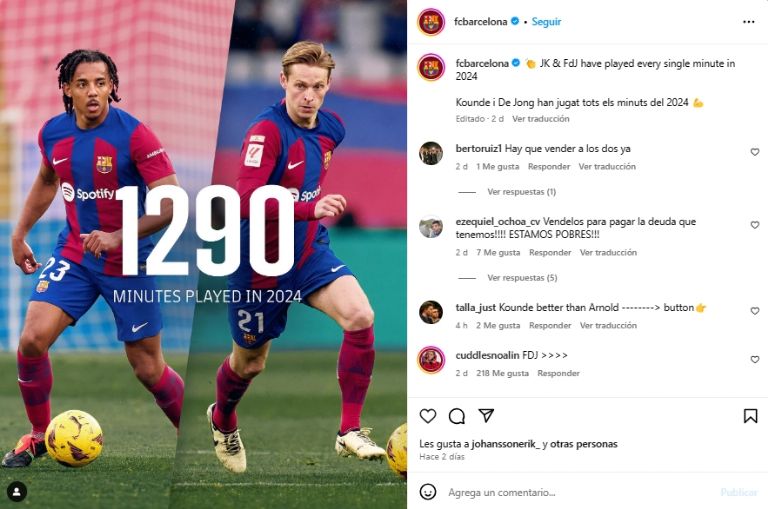The height and width of the screenshot is (509, 768).
Task: Save the post with the bookmark icon
Action: [750, 416]
